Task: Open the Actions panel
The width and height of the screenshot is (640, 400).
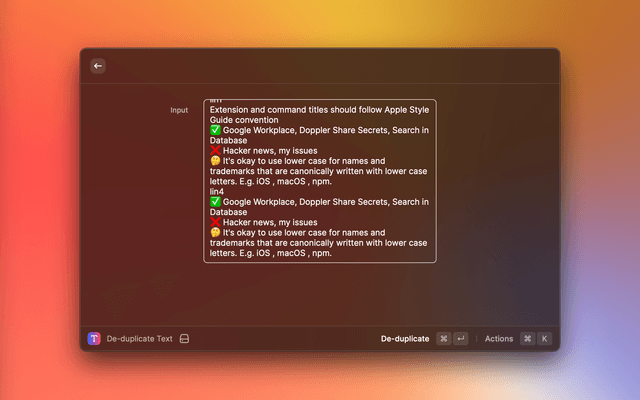Action: tap(499, 339)
